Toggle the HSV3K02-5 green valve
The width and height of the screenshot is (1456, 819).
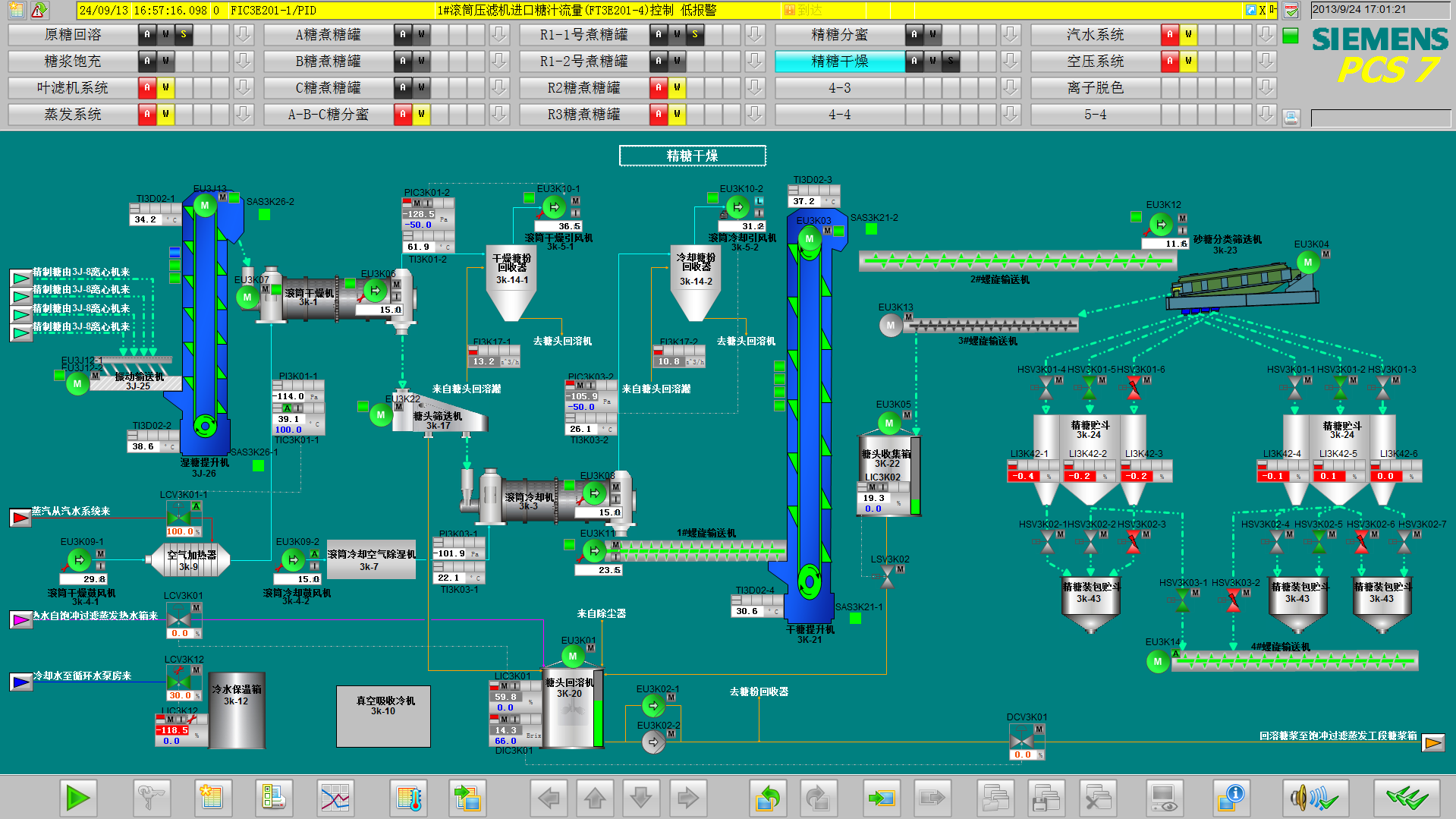click(1319, 542)
